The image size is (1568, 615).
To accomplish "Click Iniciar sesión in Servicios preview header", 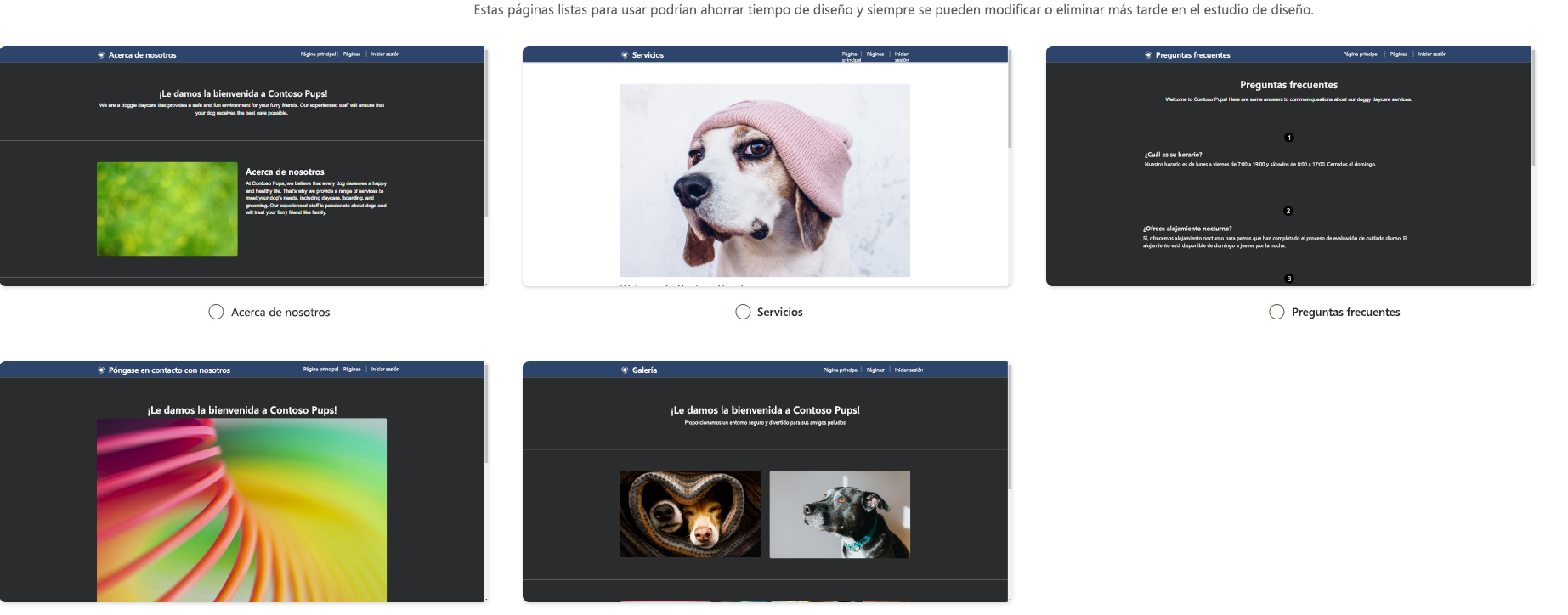I will tap(902, 57).
